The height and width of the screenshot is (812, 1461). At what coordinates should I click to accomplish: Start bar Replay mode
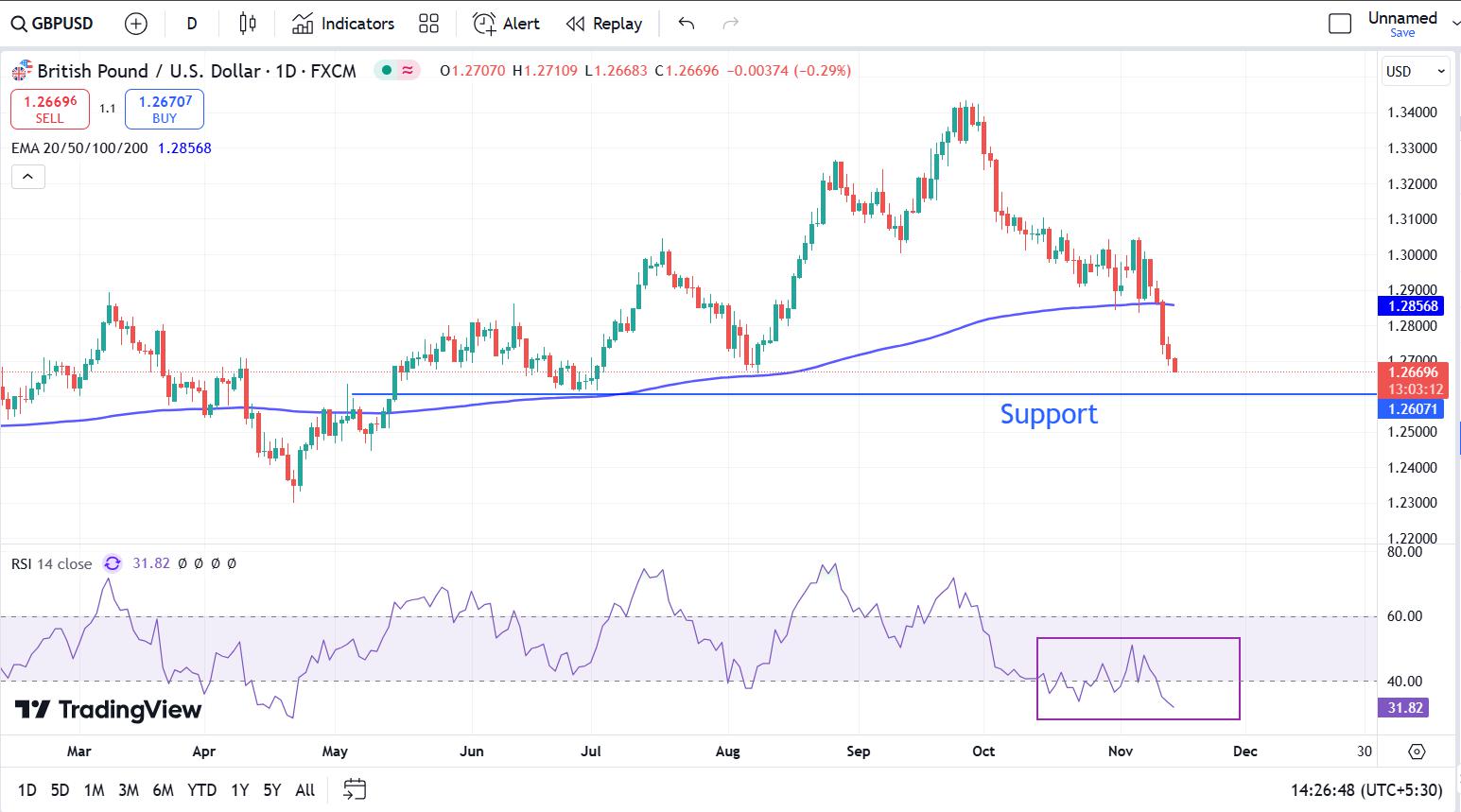tap(604, 24)
